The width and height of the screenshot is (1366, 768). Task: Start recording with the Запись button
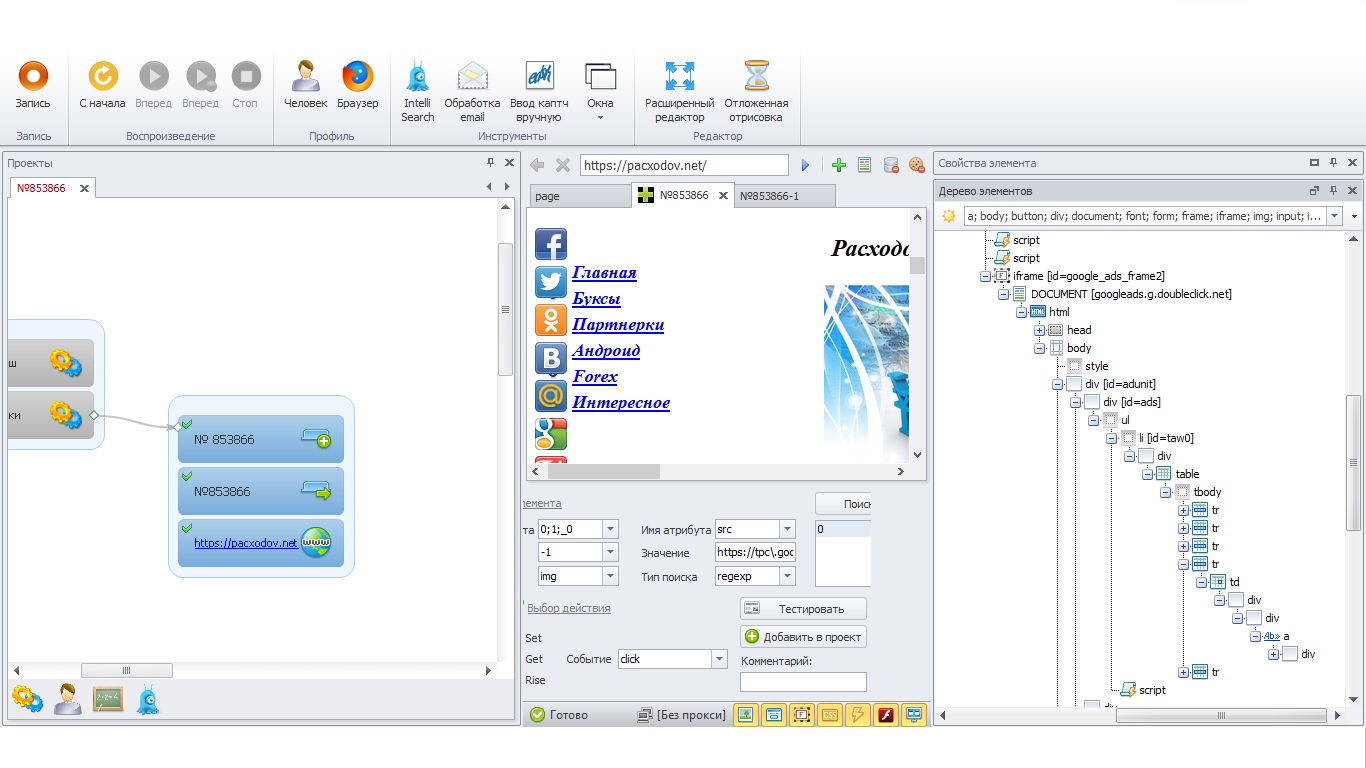tap(33, 85)
